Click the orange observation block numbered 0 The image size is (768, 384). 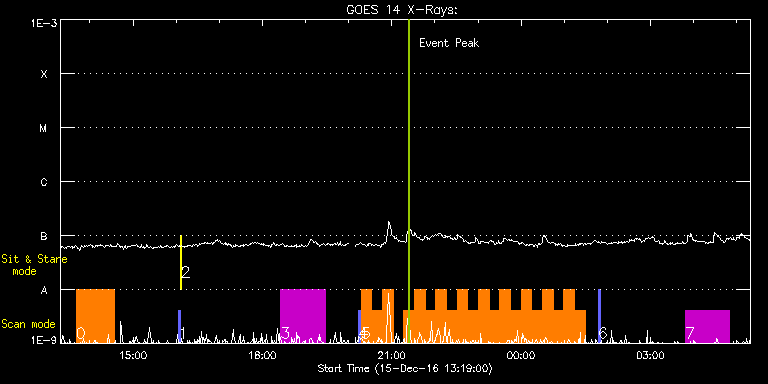click(x=96, y=316)
